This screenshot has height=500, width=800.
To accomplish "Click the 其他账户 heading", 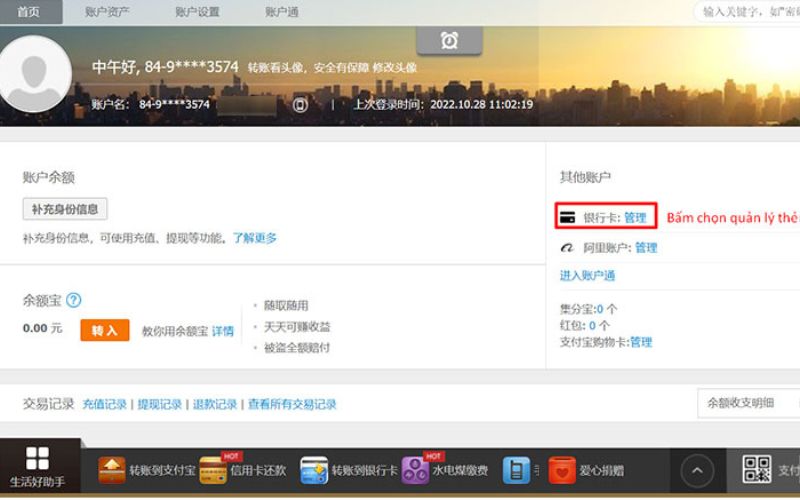I will tap(585, 177).
